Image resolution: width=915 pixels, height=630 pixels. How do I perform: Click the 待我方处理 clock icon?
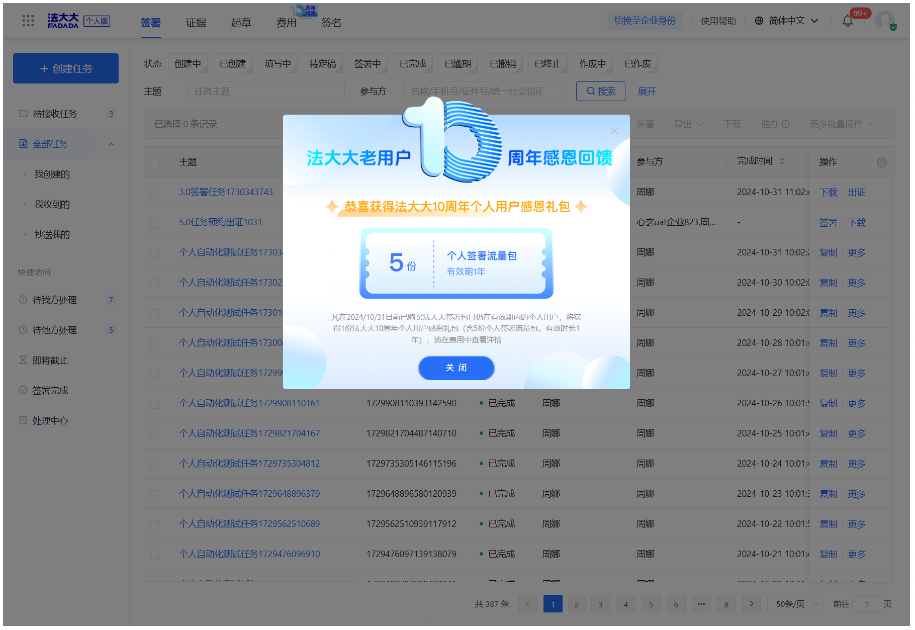point(23,300)
